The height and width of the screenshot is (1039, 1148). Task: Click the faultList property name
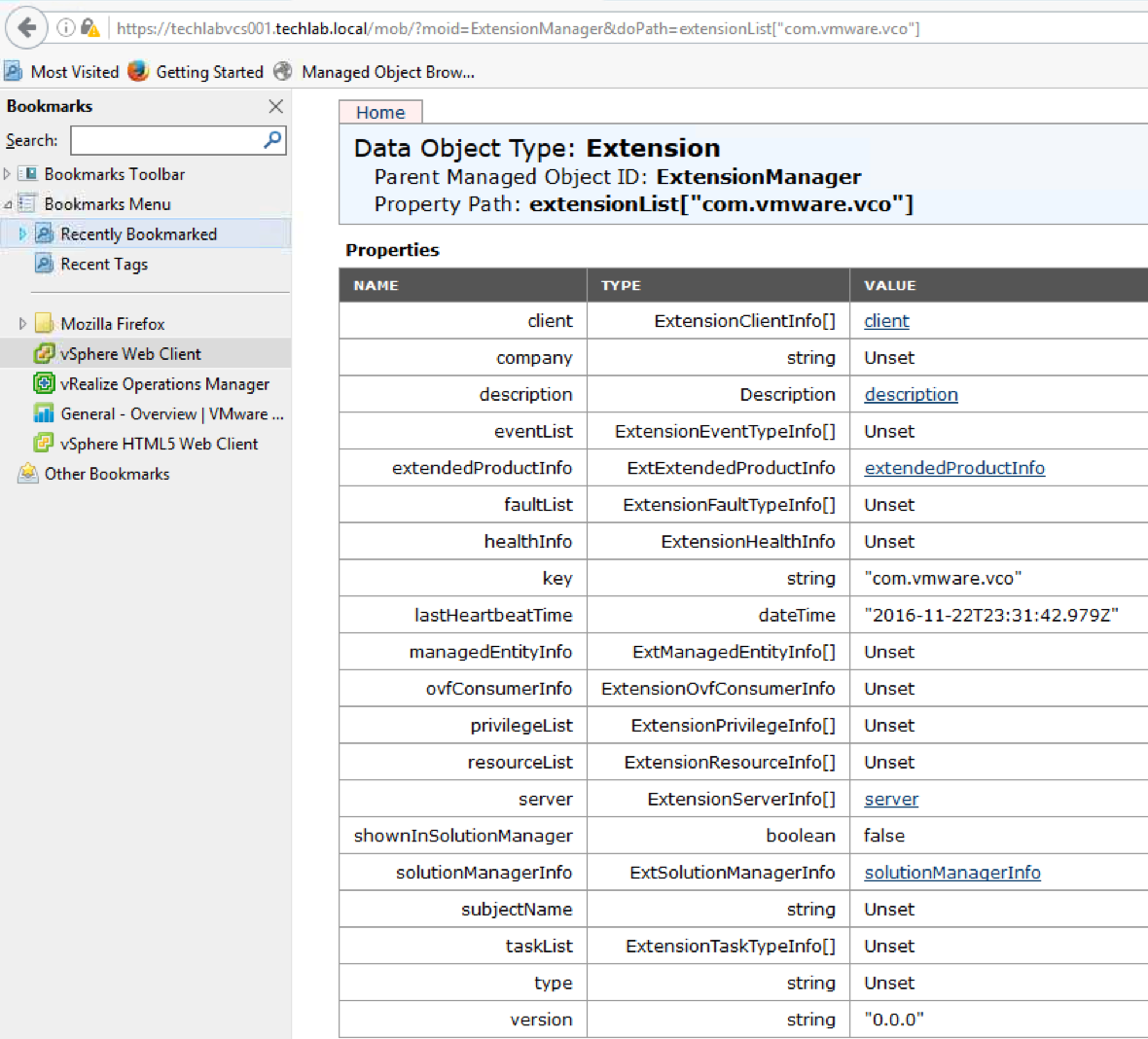coord(537,505)
